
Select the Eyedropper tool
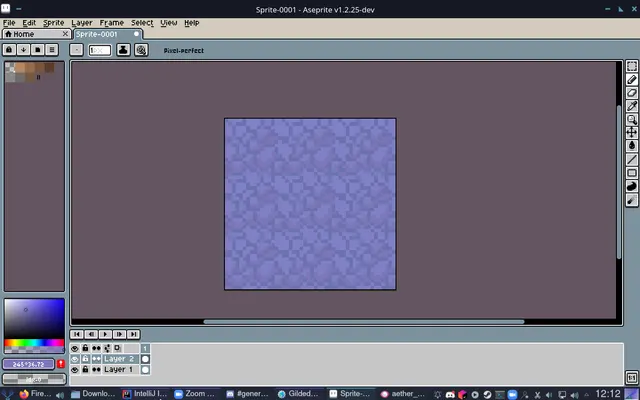click(x=631, y=107)
